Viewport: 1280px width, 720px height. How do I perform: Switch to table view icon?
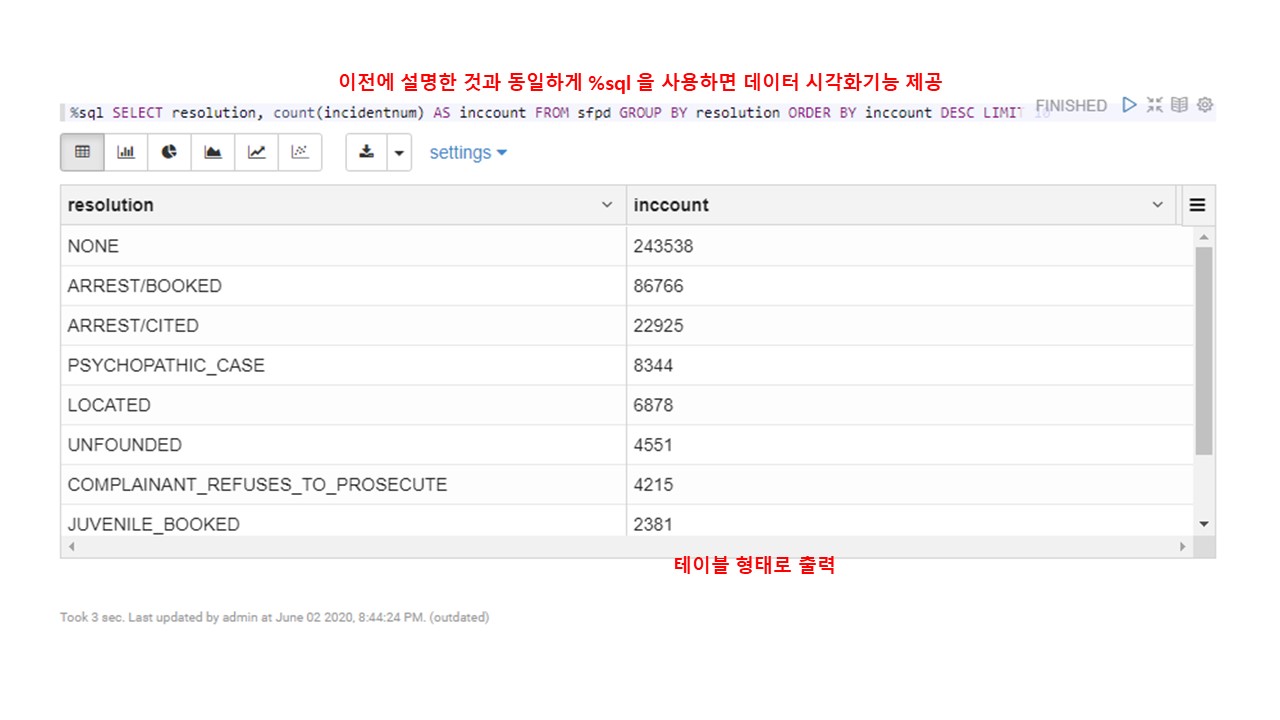[83, 152]
